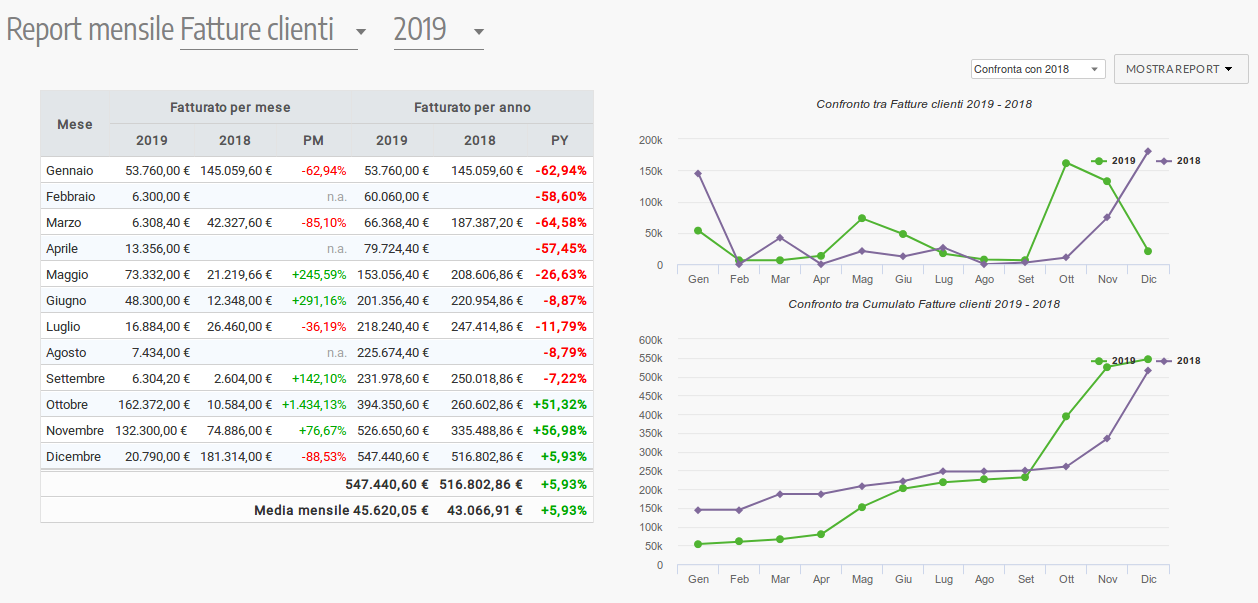Click green October point in cumulative chart
The width and height of the screenshot is (1258, 603).
tap(1066, 416)
